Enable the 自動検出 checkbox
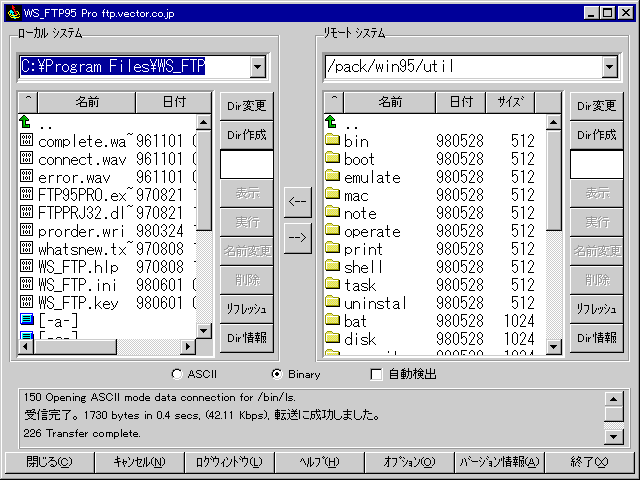 [x=376, y=374]
